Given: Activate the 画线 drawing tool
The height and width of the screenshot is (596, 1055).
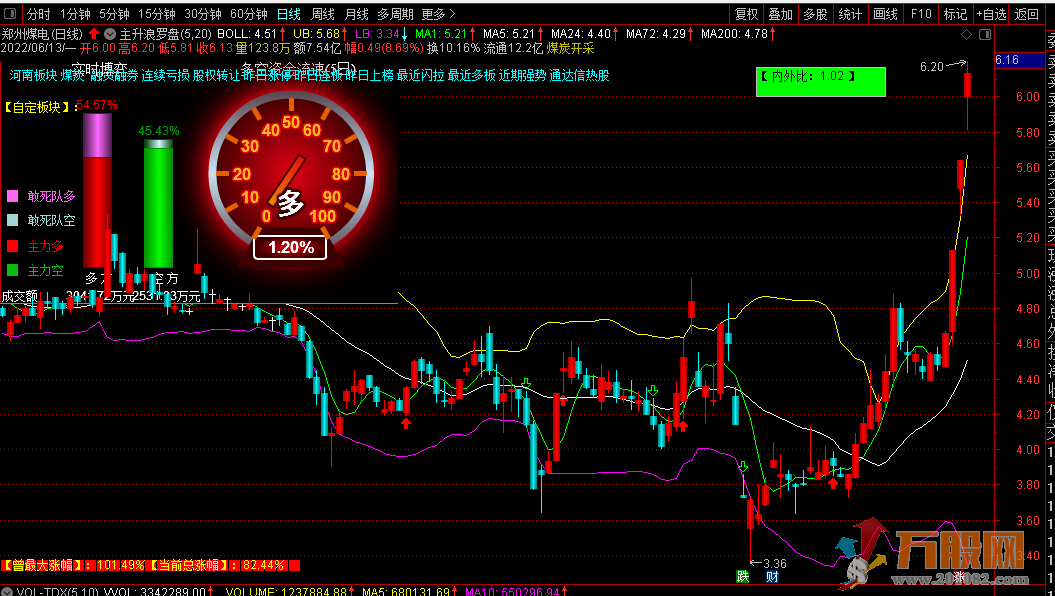Looking at the screenshot, I should (x=885, y=13).
